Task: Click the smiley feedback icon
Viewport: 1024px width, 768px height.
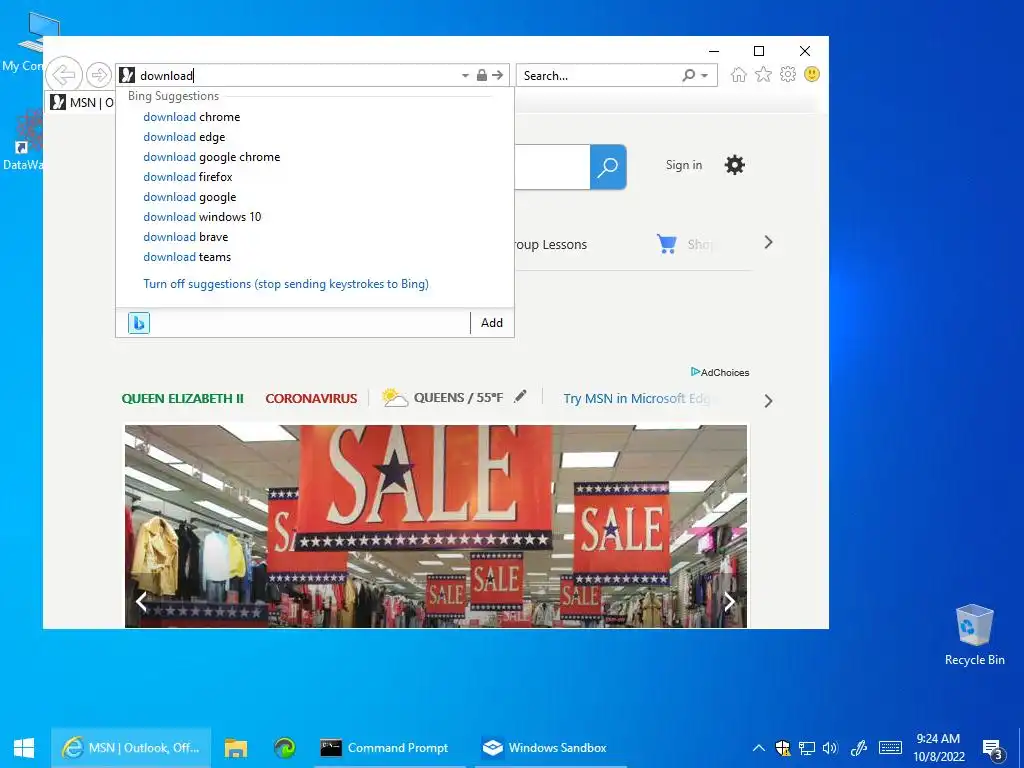Action: (x=812, y=74)
